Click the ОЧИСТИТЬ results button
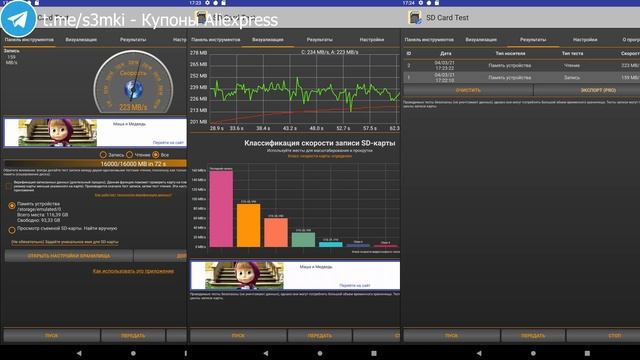 [468, 90]
